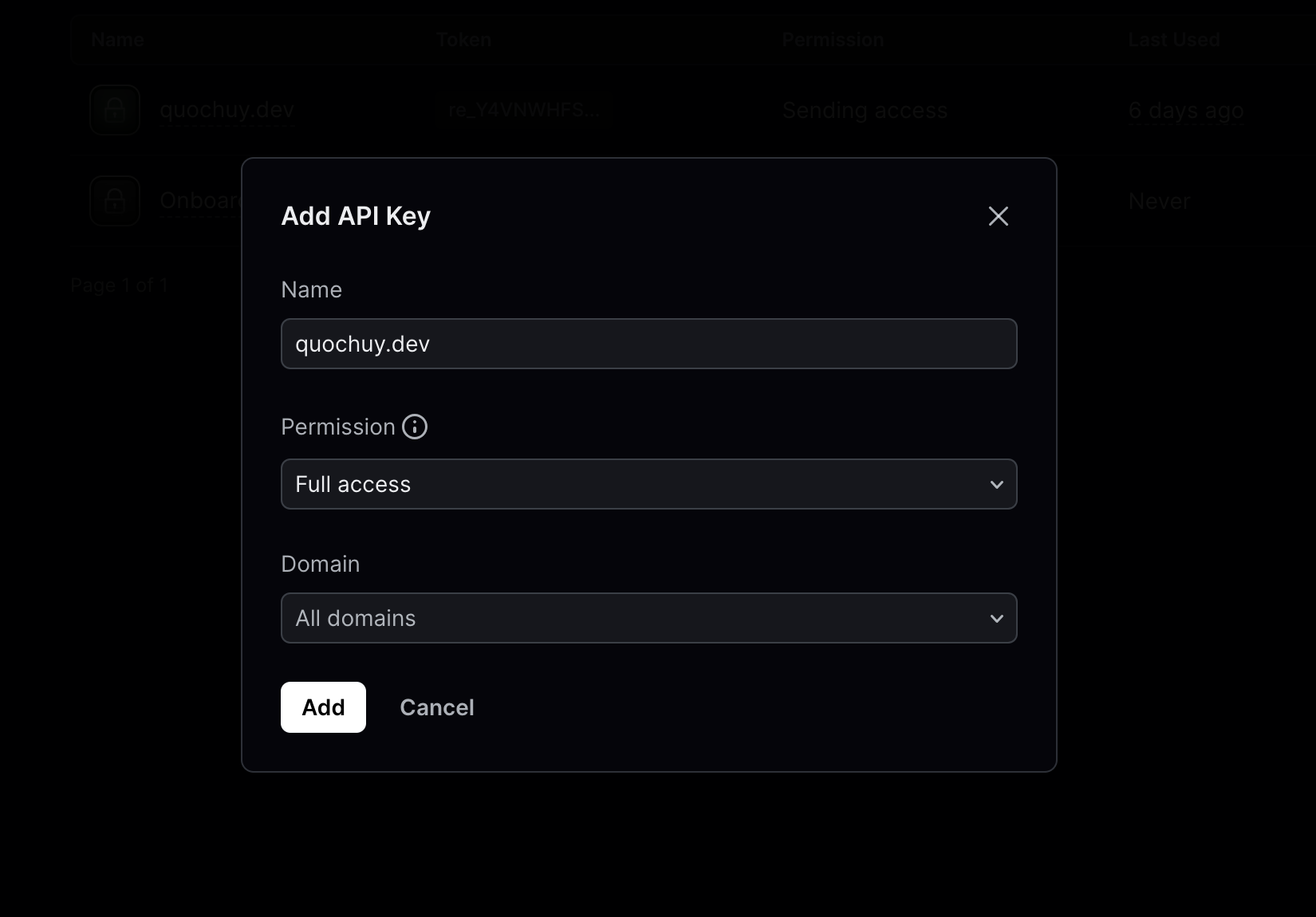Click the Cancel option
This screenshot has width=1316, height=917.
(436, 706)
